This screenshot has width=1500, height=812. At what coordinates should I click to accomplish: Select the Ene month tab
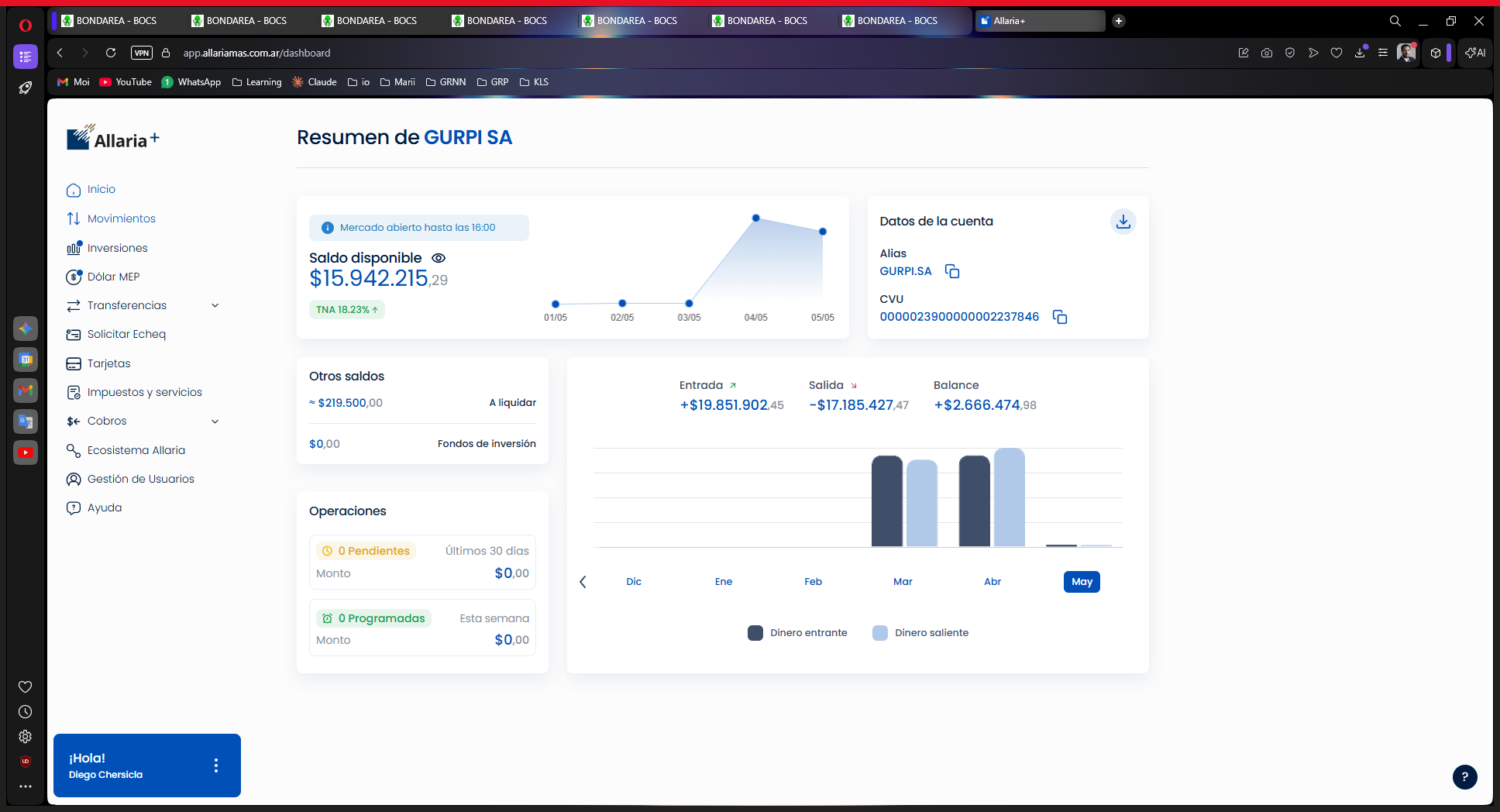pos(724,582)
